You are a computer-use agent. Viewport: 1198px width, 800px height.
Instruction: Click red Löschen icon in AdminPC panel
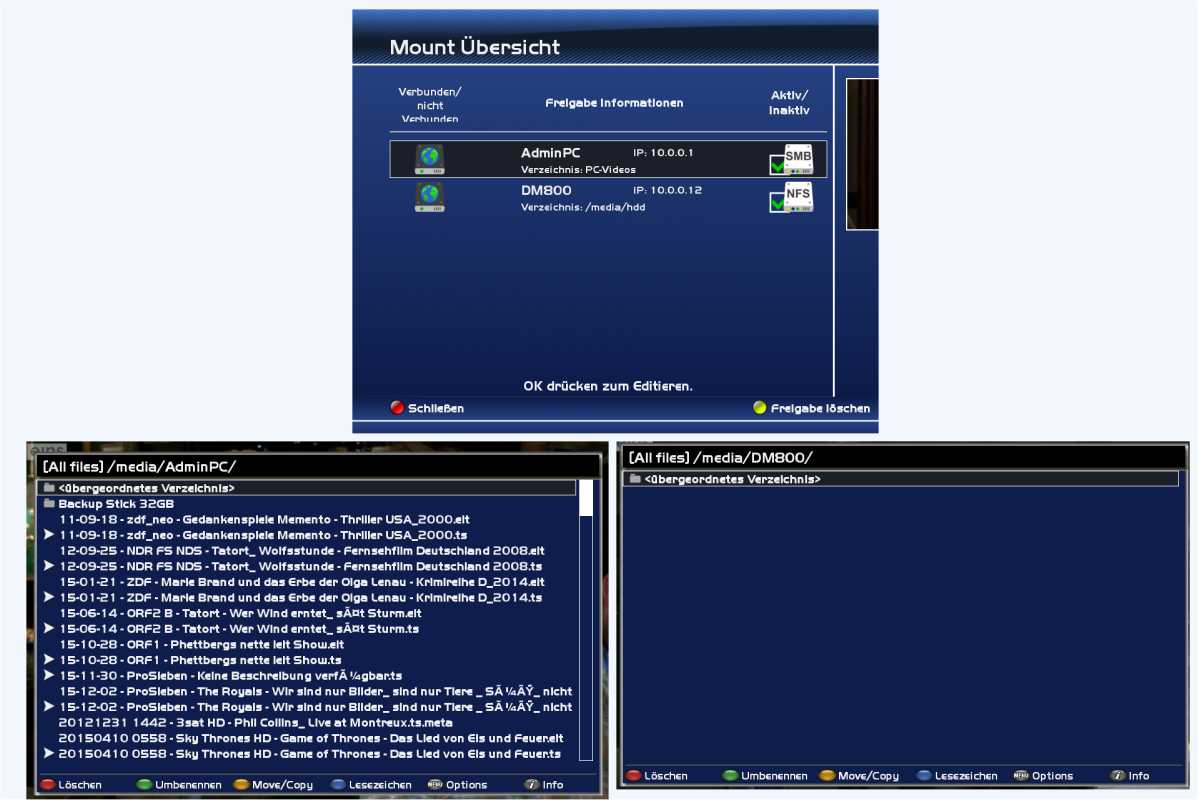click(x=47, y=785)
